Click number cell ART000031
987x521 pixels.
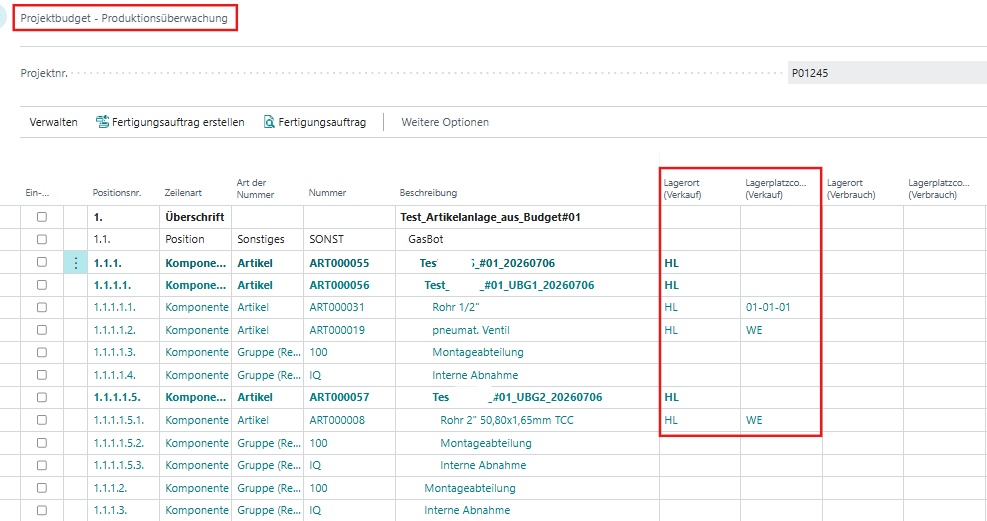(337, 308)
